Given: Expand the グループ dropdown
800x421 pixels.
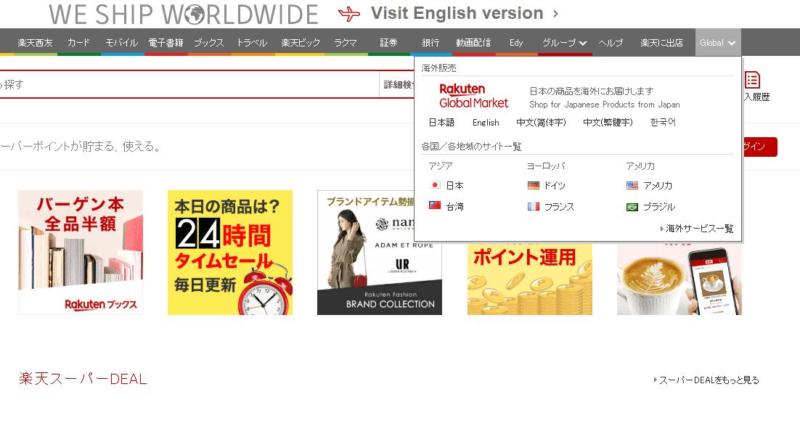Looking at the screenshot, I should [564, 43].
